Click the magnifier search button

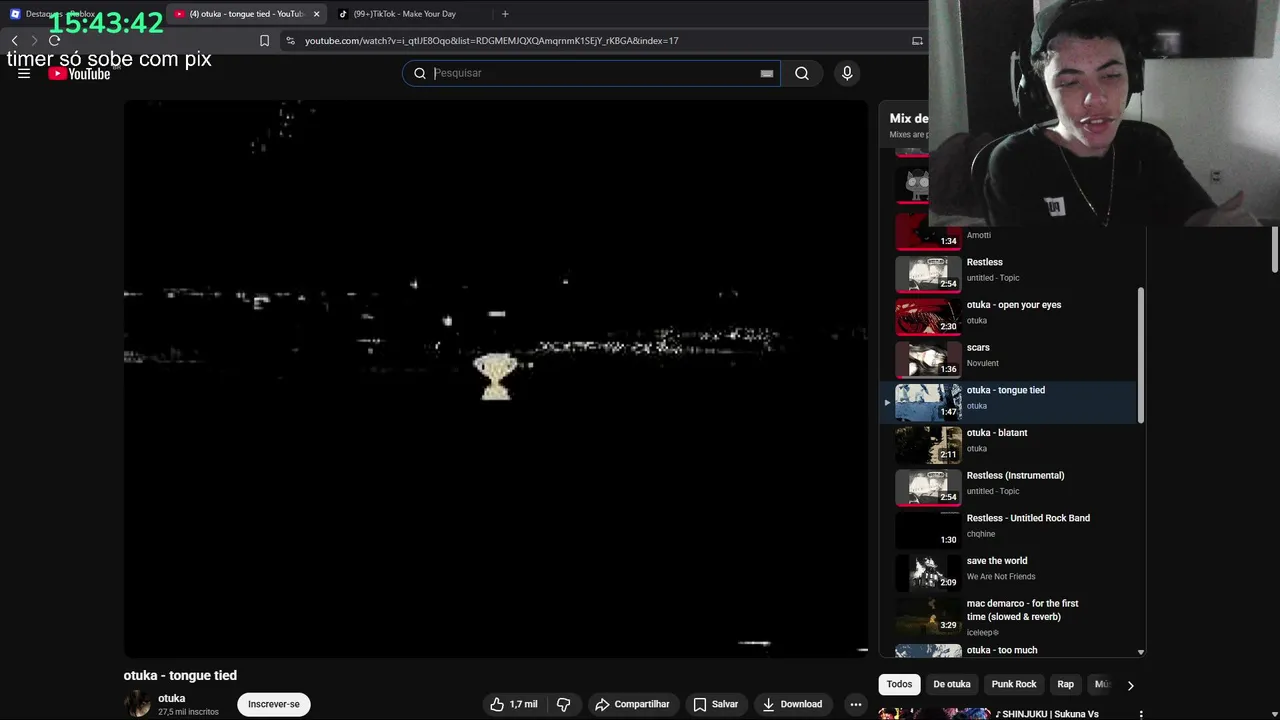point(802,73)
